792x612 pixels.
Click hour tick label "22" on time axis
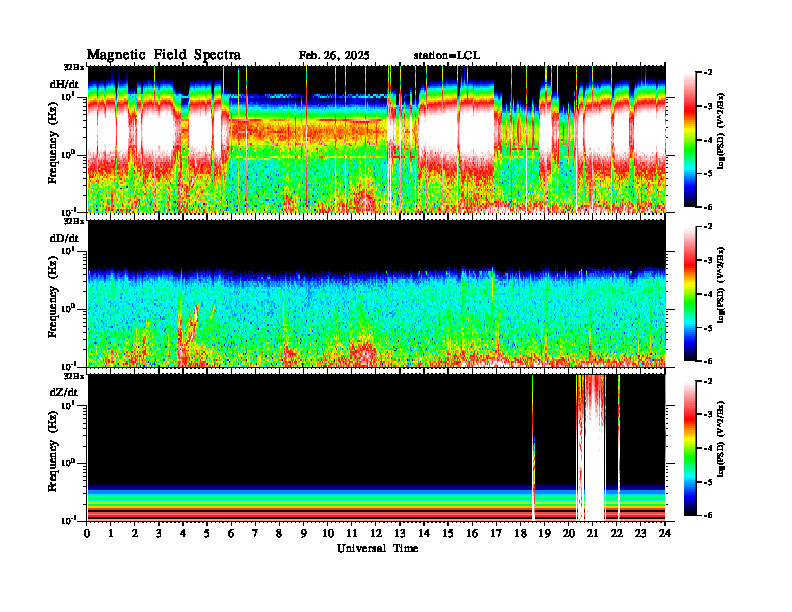pyautogui.click(x=617, y=533)
